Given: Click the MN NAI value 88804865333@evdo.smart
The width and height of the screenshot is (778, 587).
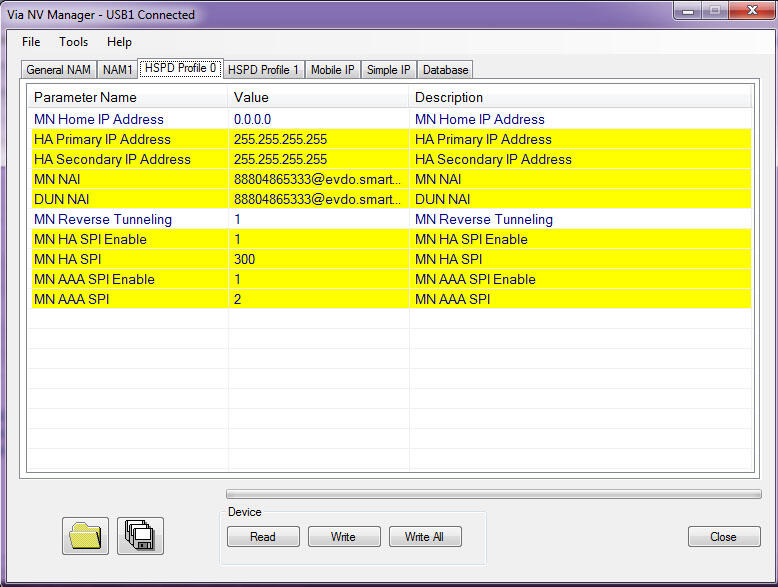Looking at the screenshot, I should pos(319,179).
